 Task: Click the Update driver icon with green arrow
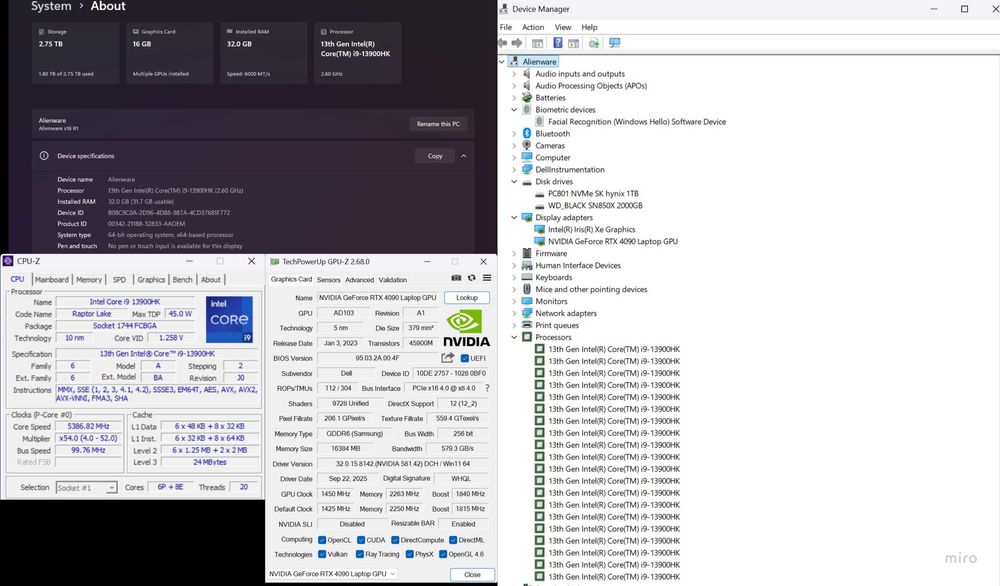[x=594, y=43]
